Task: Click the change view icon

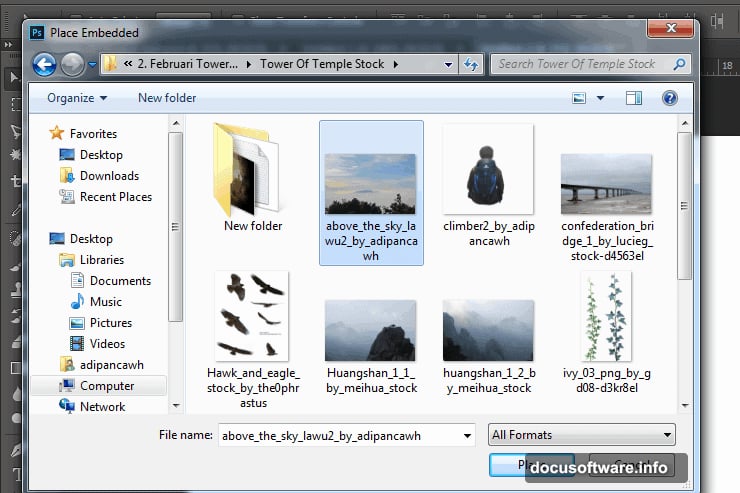Action: (x=579, y=98)
